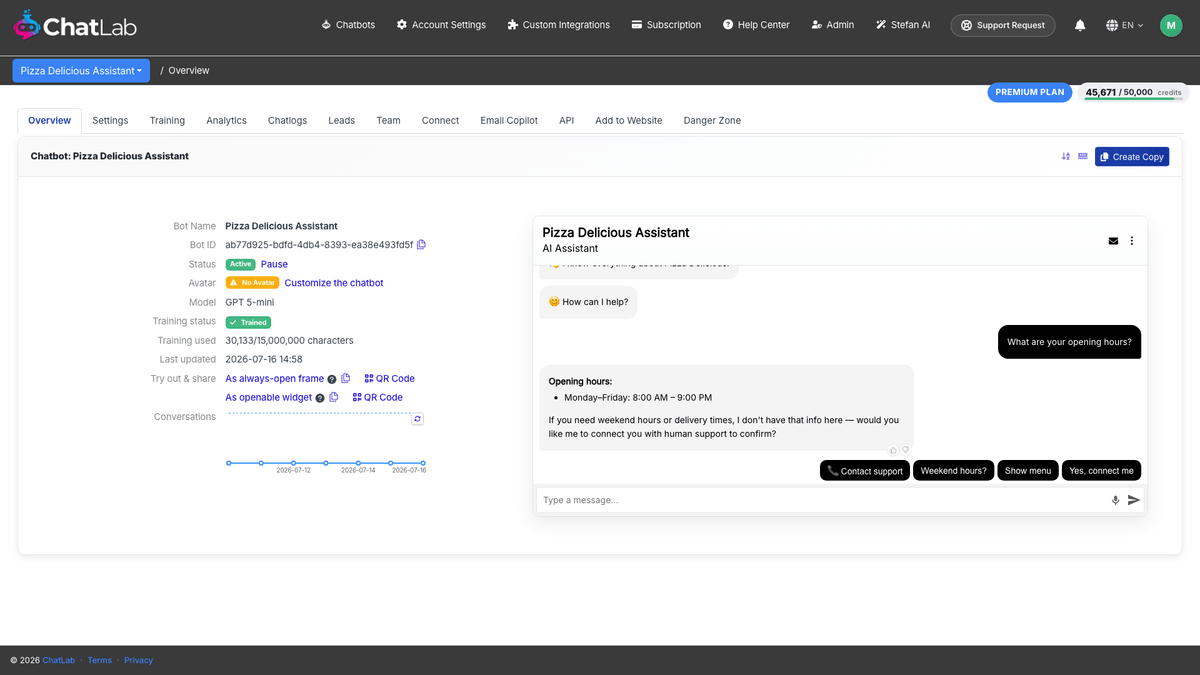
Task: Click Customize the chatbot link
Action: 334,283
